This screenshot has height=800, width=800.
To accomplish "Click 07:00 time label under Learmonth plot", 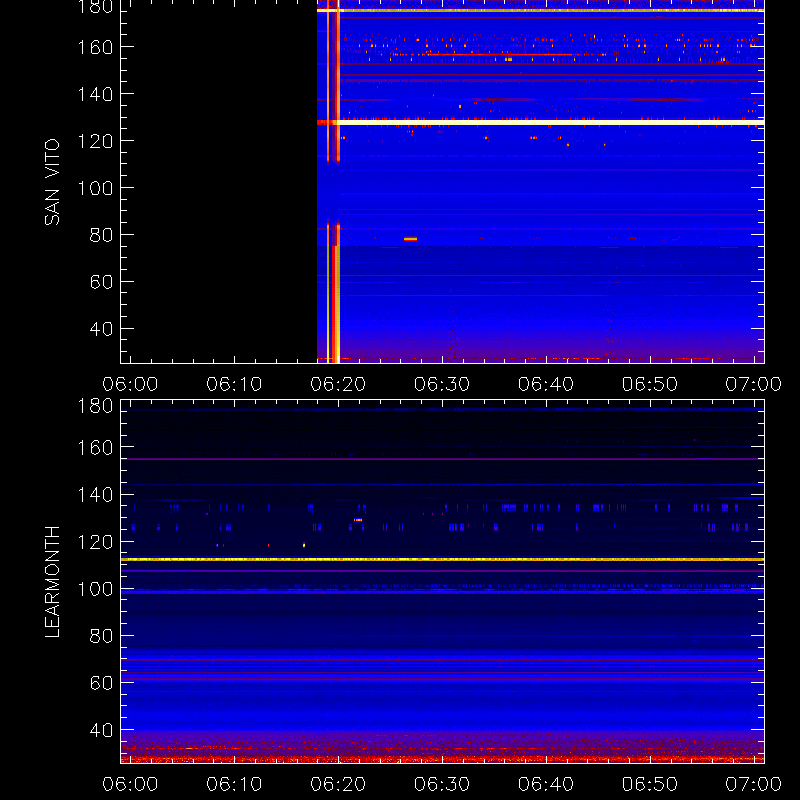I will [754, 784].
